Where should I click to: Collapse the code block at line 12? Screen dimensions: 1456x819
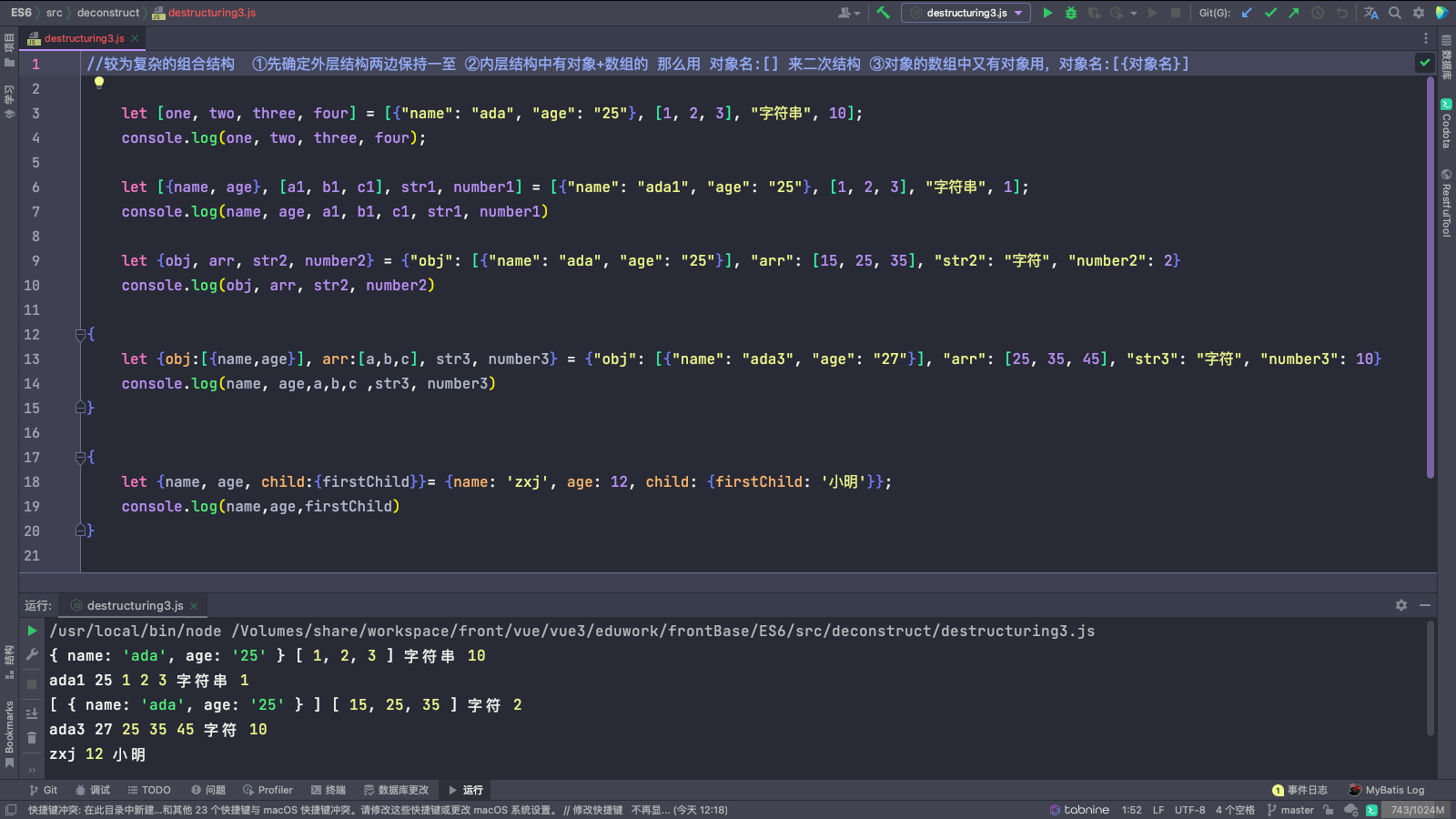click(x=81, y=335)
